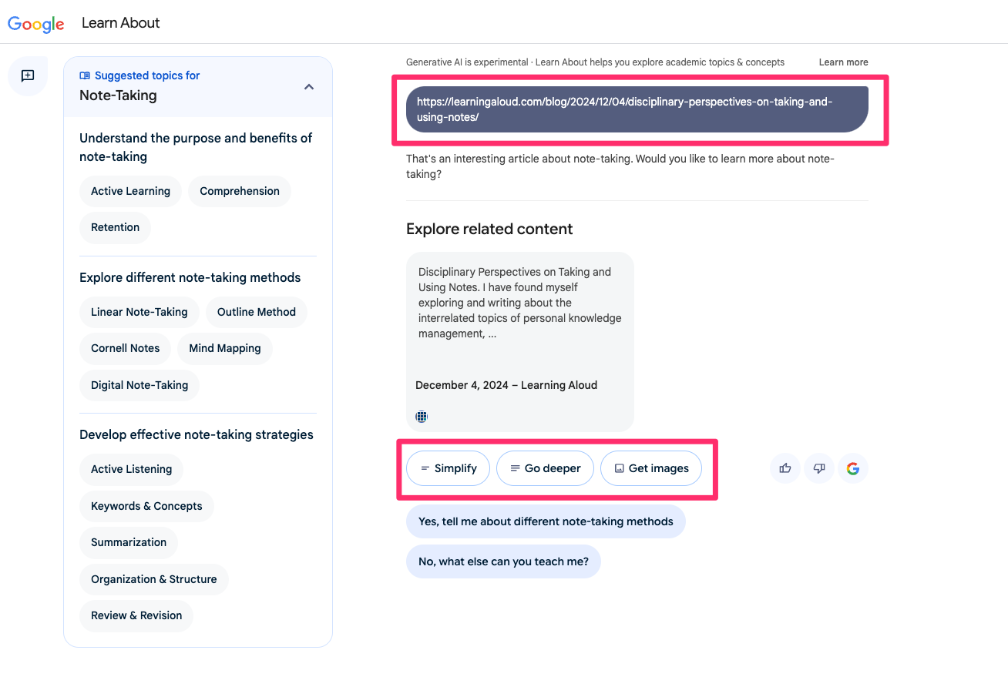
Task: Click the Google logo
Action: (x=36, y=24)
